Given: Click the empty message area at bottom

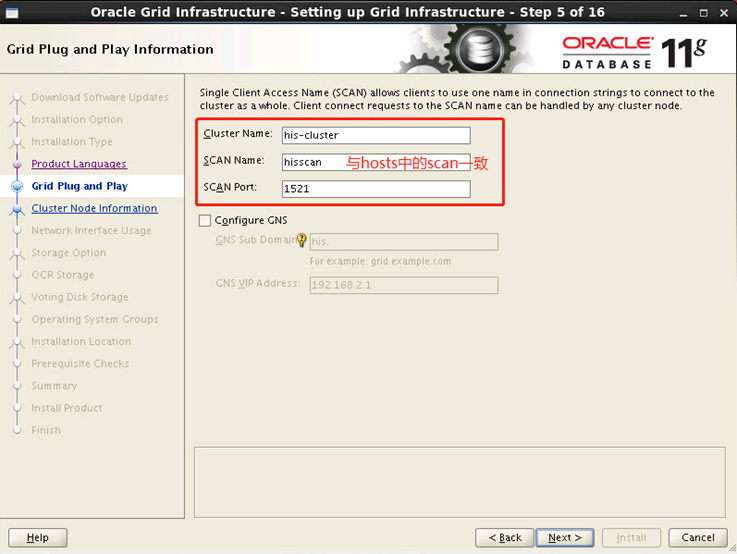Looking at the screenshot, I should tap(460, 482).
